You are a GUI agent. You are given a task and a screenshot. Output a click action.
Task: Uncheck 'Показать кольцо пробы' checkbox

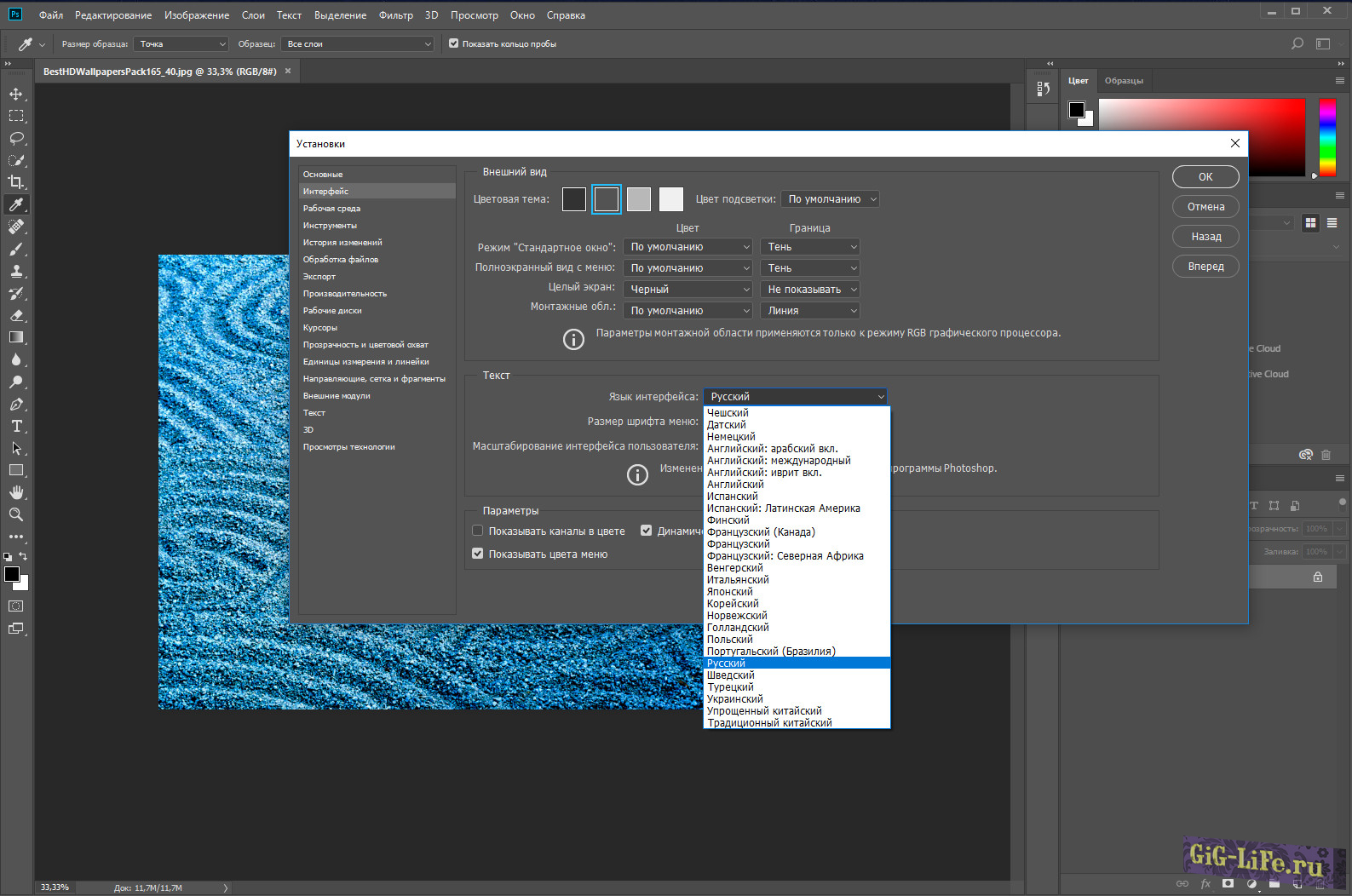(454, 43)
